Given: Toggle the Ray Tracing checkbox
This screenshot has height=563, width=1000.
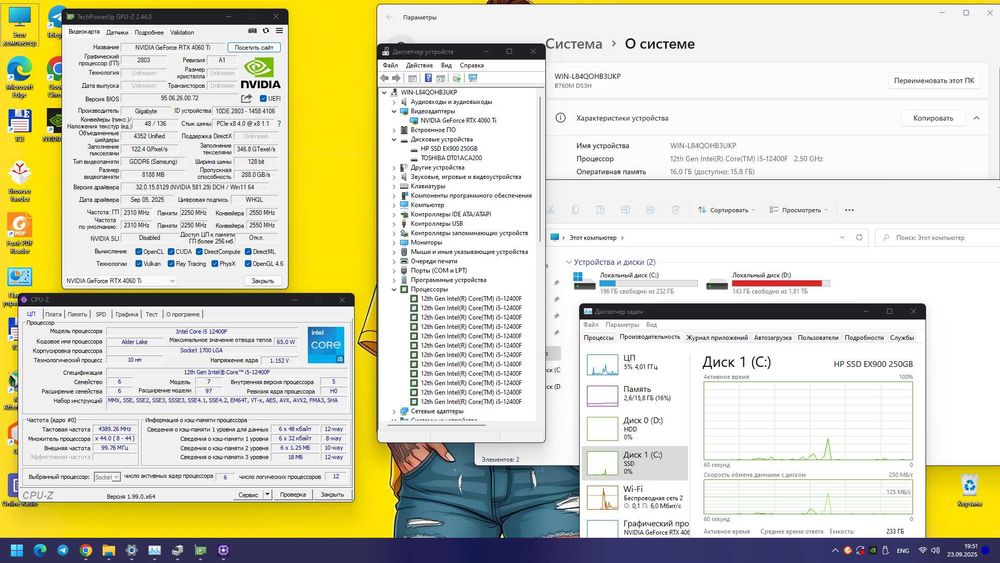Looking at the screenshot, I should click(171, 263).
